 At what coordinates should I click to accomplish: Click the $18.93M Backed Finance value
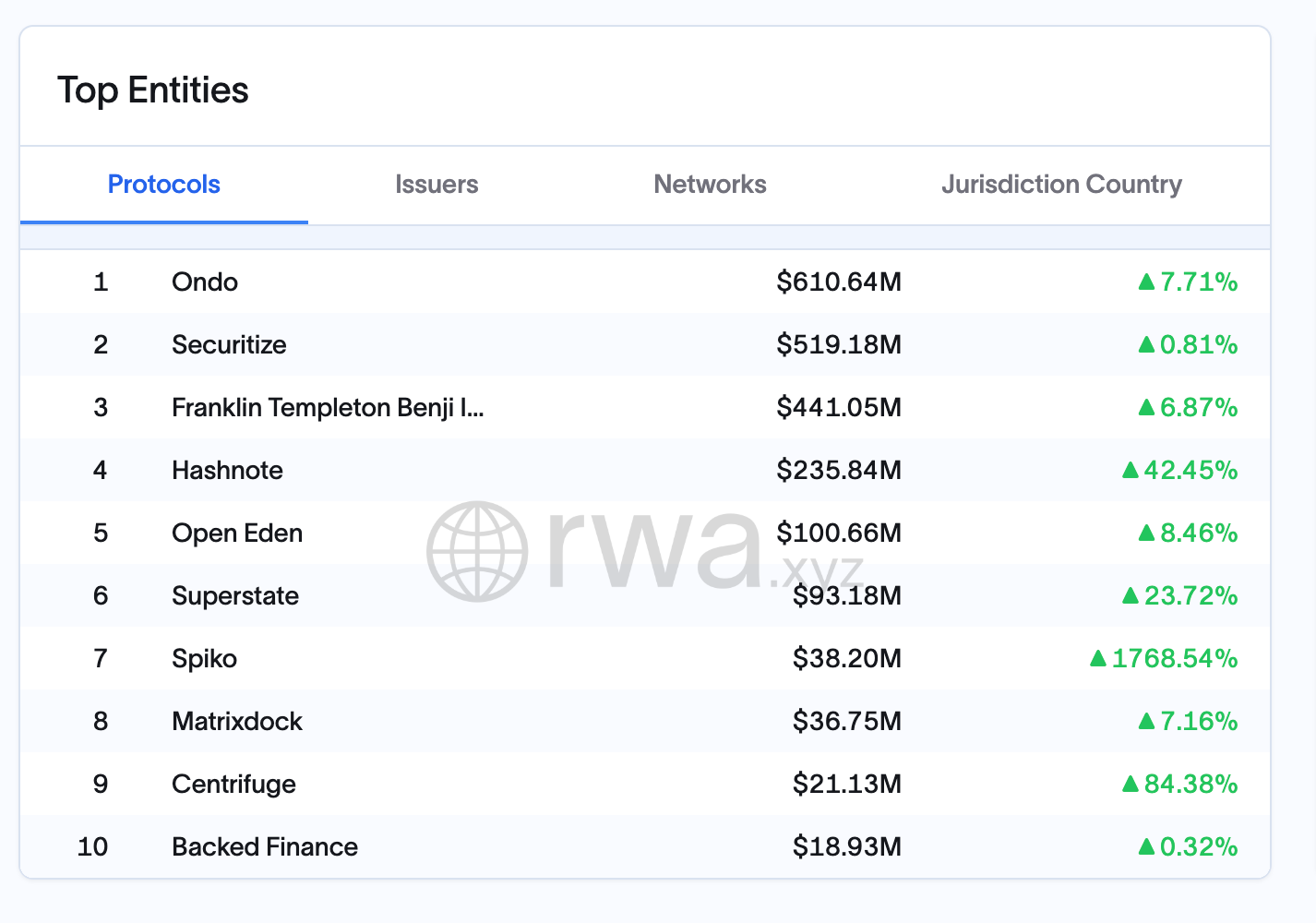[x=847, y=847]
